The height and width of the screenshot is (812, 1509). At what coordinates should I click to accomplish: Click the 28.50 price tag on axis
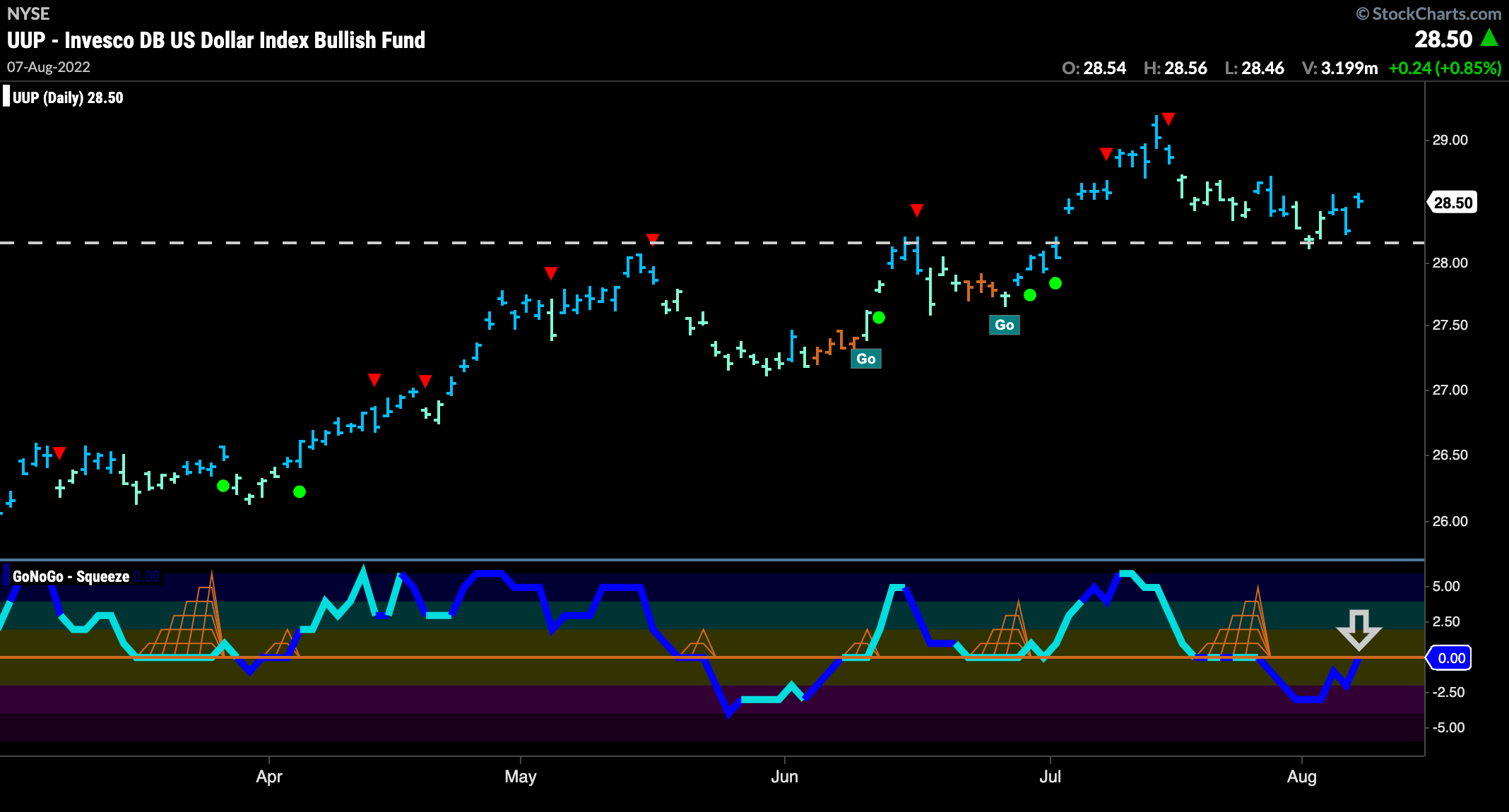[1452, 203]
